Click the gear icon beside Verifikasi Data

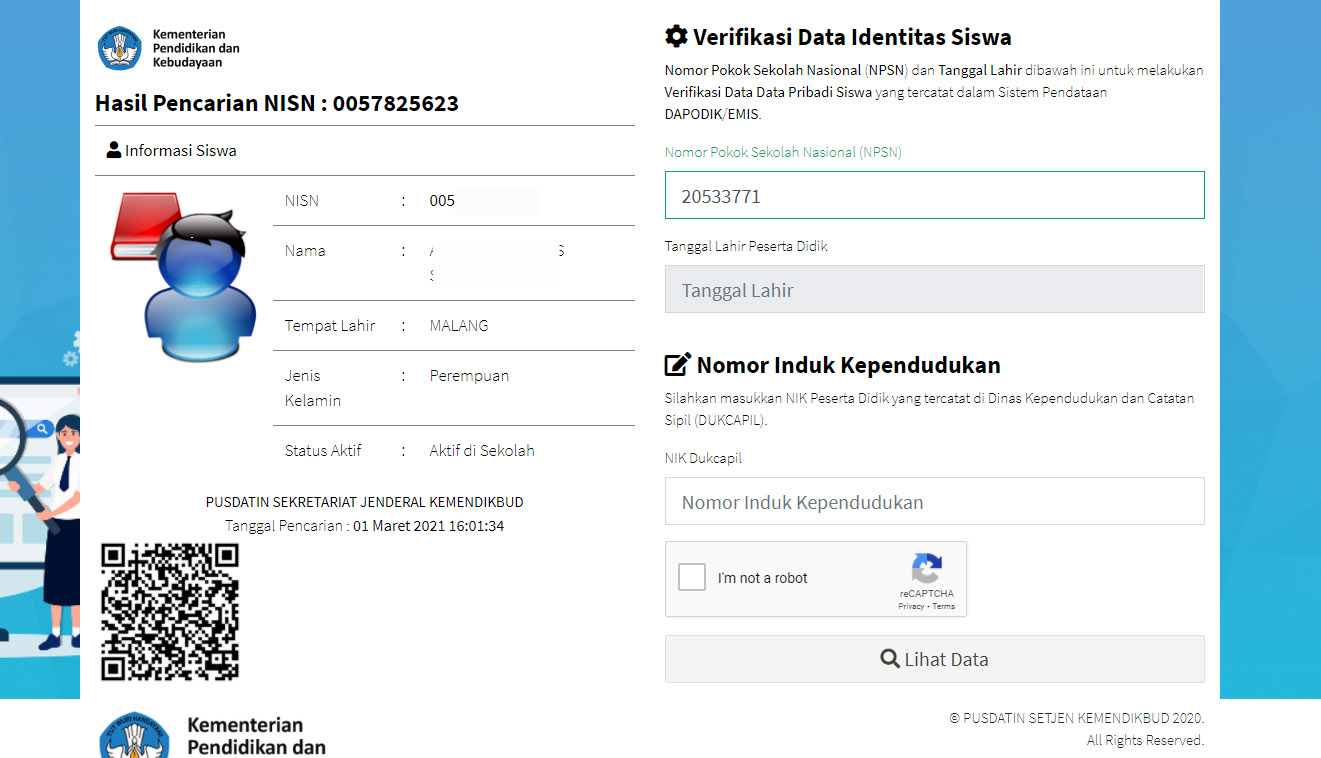tap(676, 37)
